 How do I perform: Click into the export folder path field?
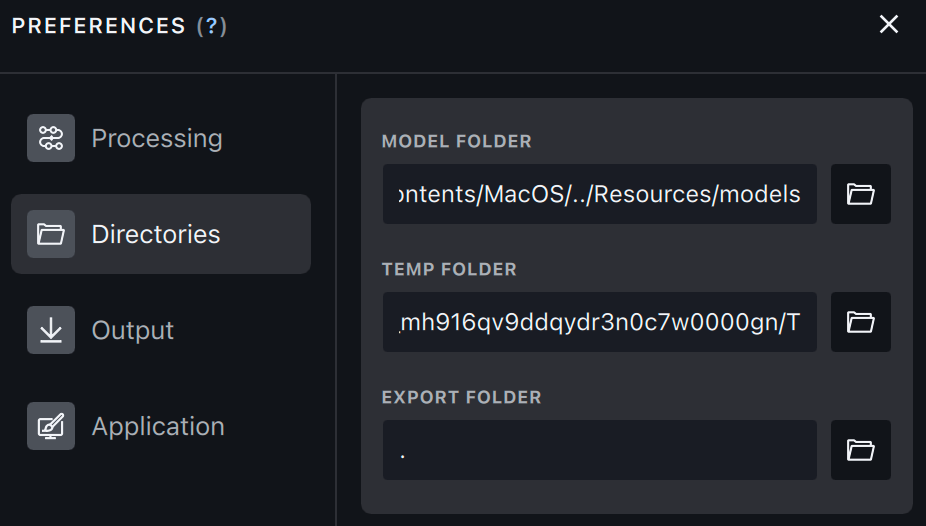click(600, 450)
